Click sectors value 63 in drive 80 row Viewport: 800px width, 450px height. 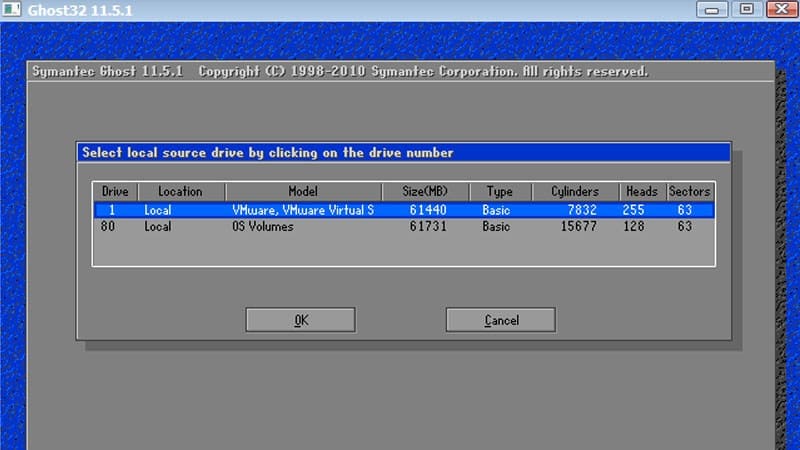coord(685,227)
